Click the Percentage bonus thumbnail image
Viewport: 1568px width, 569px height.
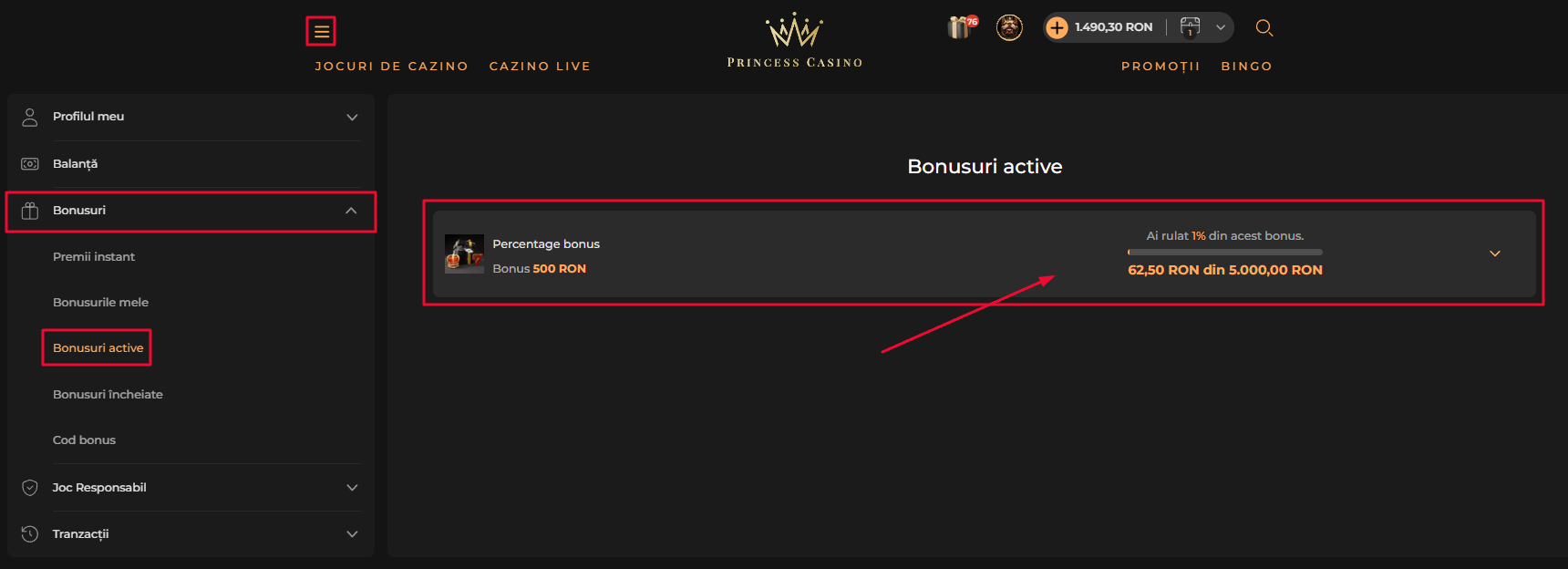pyautogui.click(x=464, y=254)
